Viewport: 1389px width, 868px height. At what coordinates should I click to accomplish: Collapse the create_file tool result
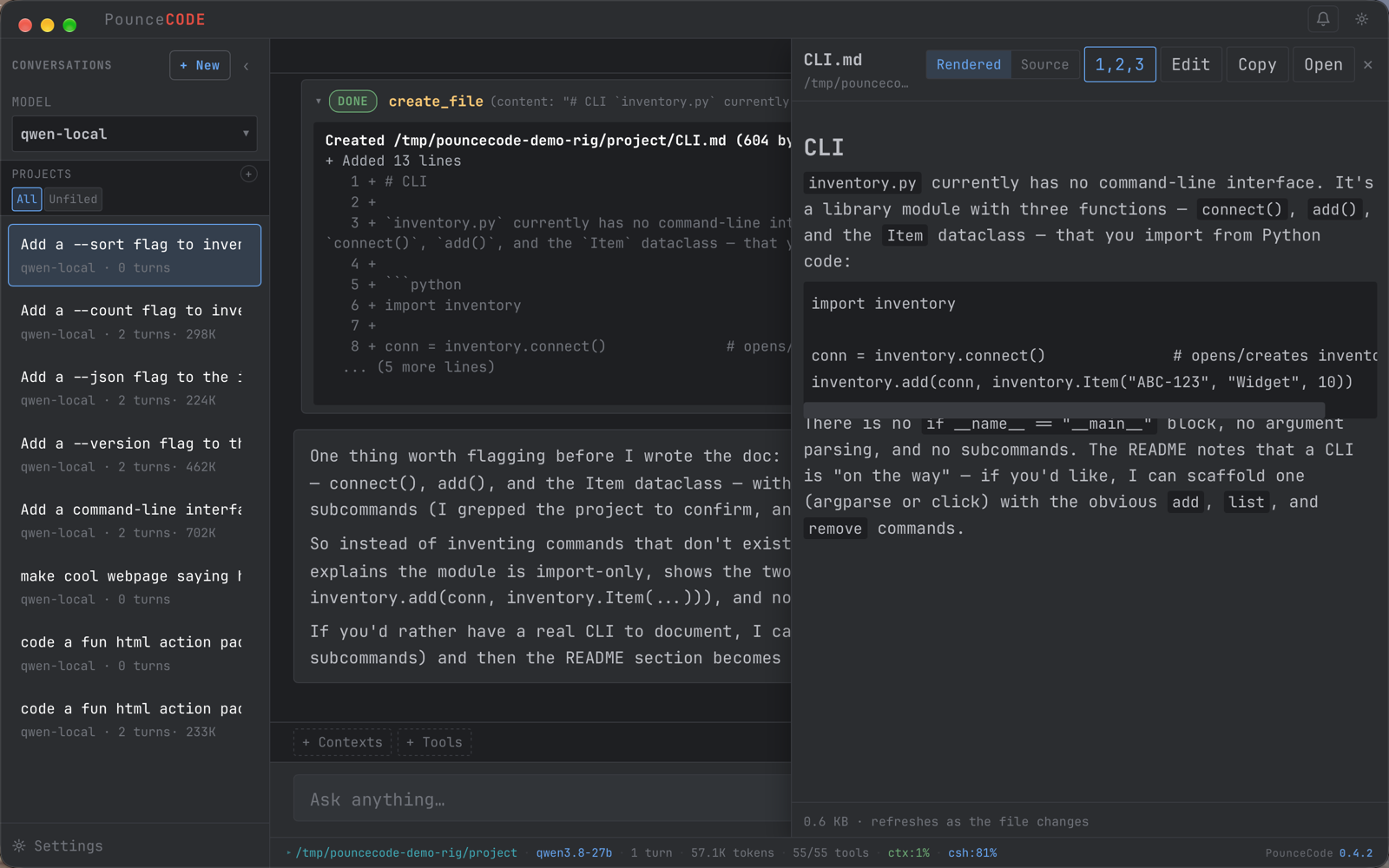(319, 102)
